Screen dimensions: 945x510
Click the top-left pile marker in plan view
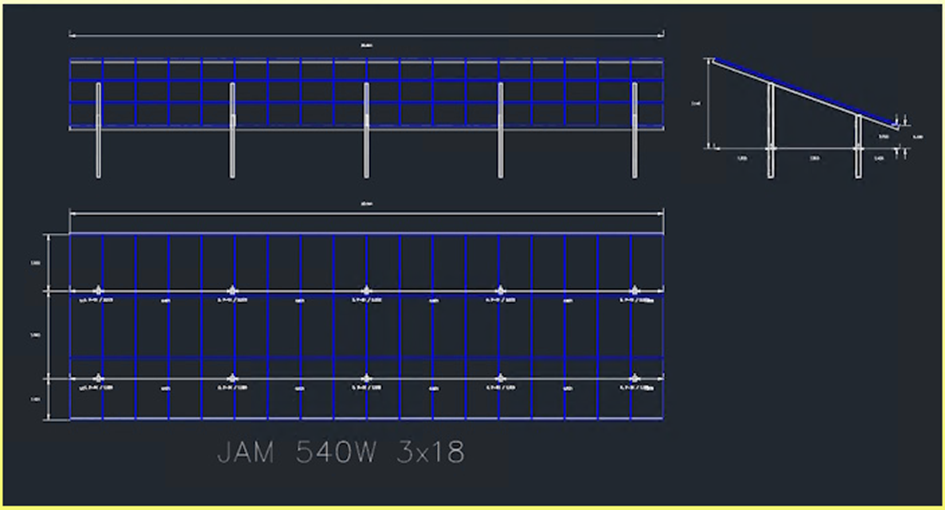(x=98, y=291)
